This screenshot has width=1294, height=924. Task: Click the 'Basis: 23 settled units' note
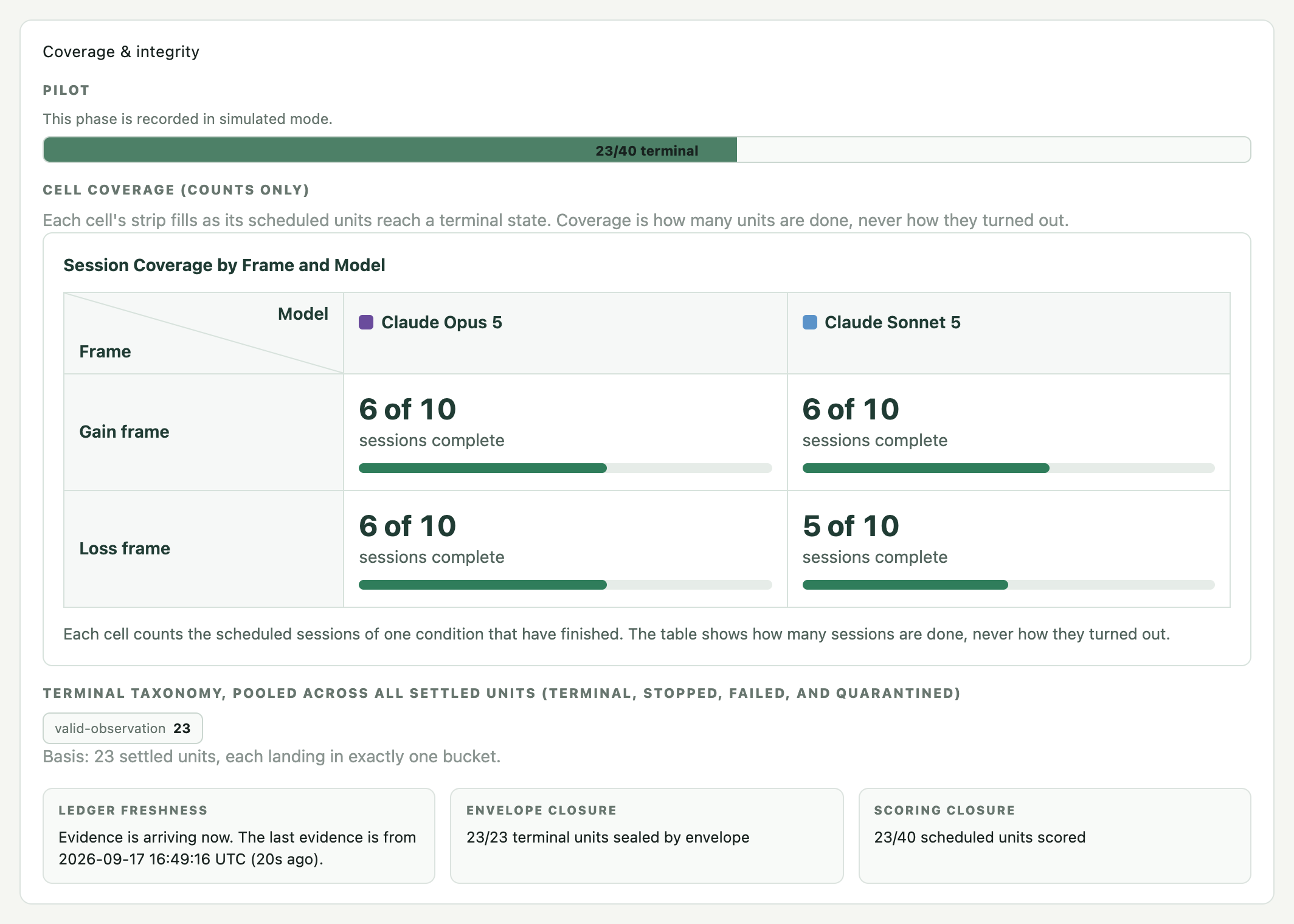click(272, 756)
